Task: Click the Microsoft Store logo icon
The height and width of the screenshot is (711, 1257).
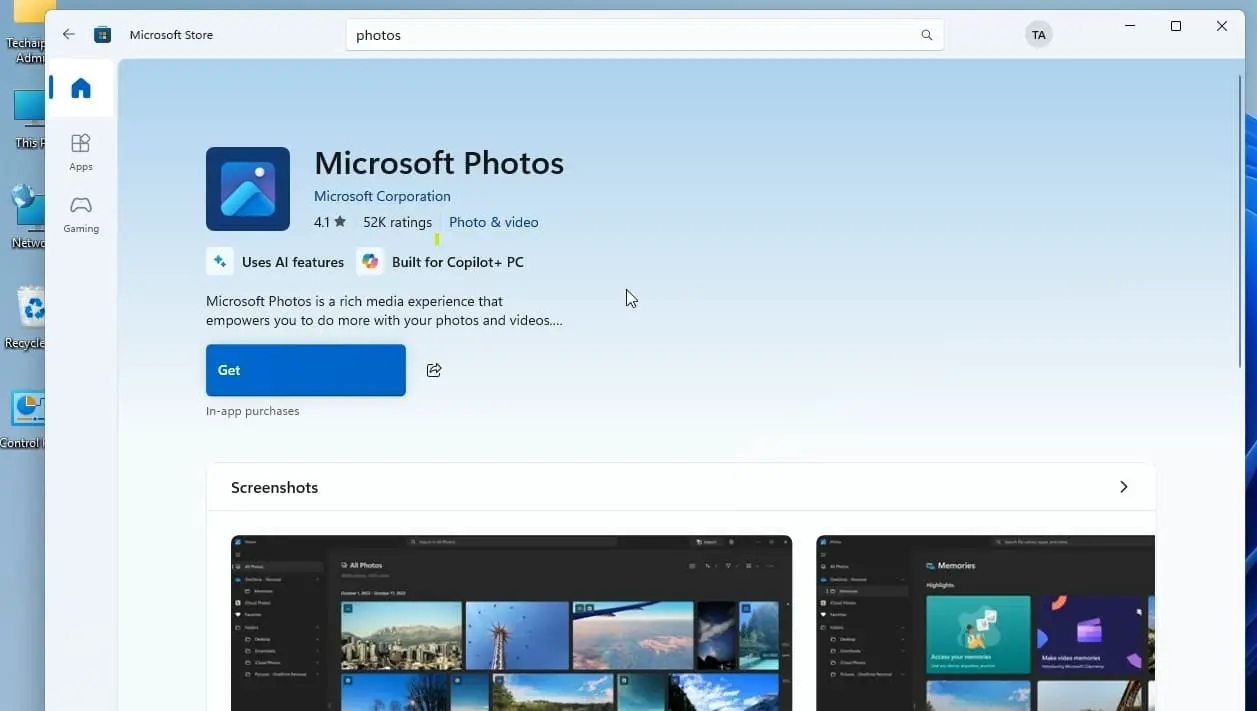Action: click(102, 35)
